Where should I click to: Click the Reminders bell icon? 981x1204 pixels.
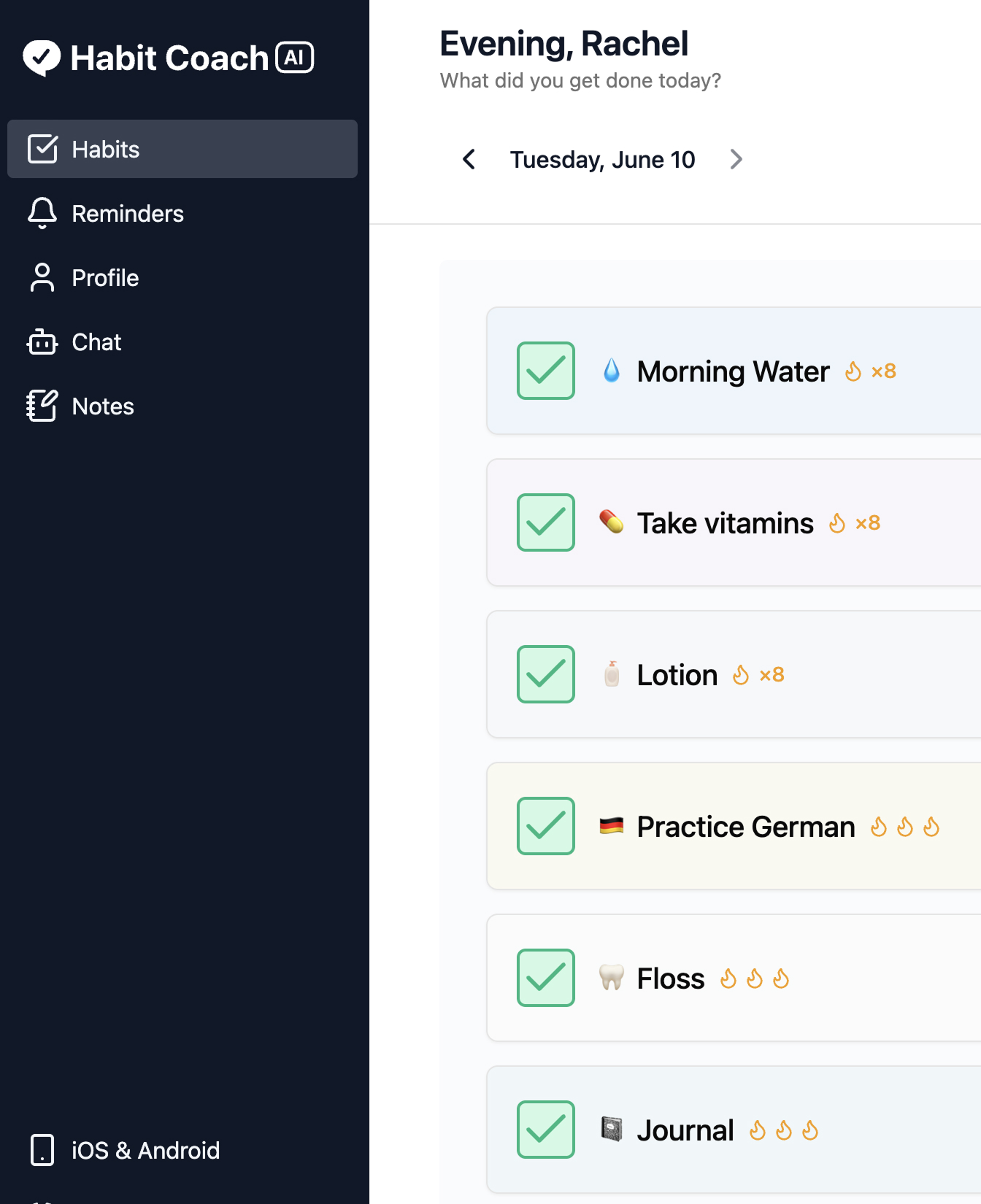click(42, 213)
